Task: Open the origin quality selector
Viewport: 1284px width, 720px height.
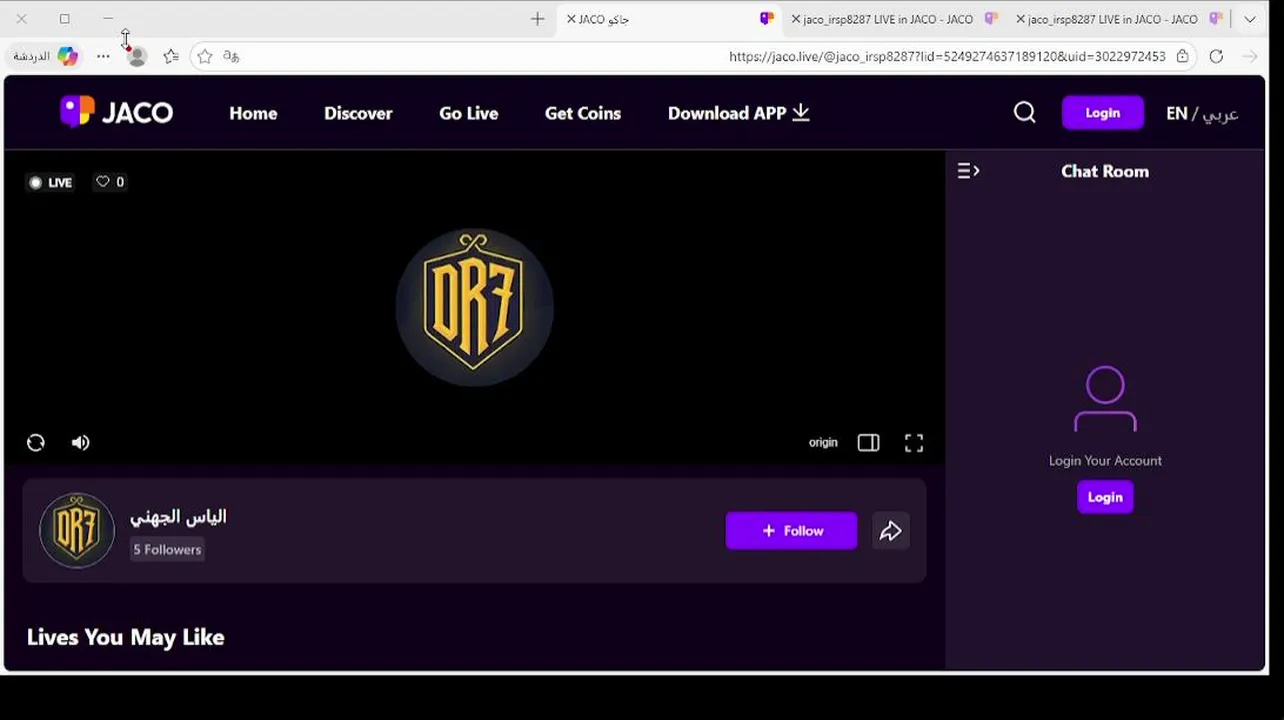Action: (823, 443)
